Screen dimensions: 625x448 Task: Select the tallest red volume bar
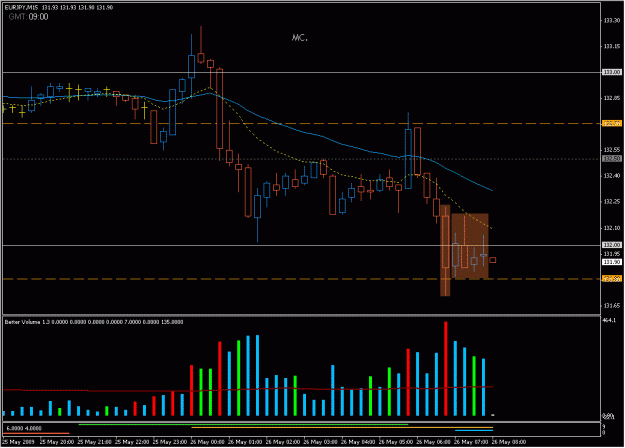(x=446, y=369)
